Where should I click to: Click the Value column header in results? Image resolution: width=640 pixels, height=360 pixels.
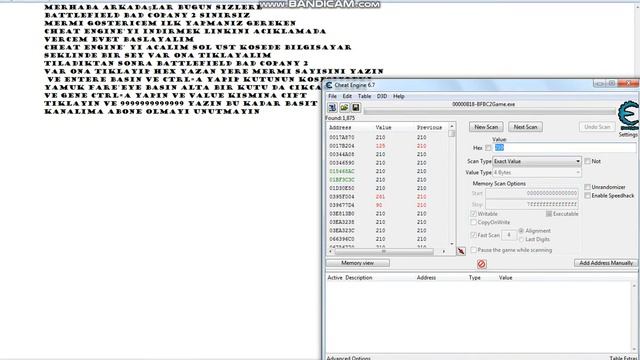tap(383, 128)
